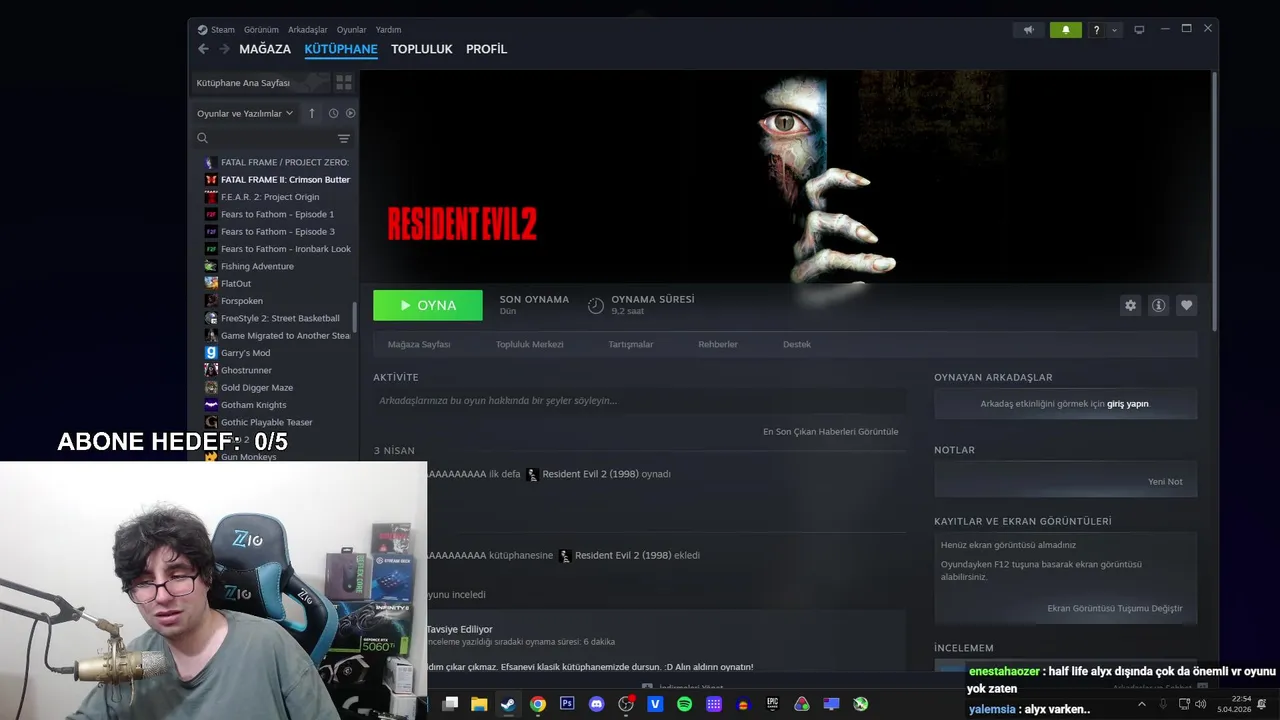Open the Arkadaşlar menu
This screenshot has width=1280, height=720.
click(307, 30)
